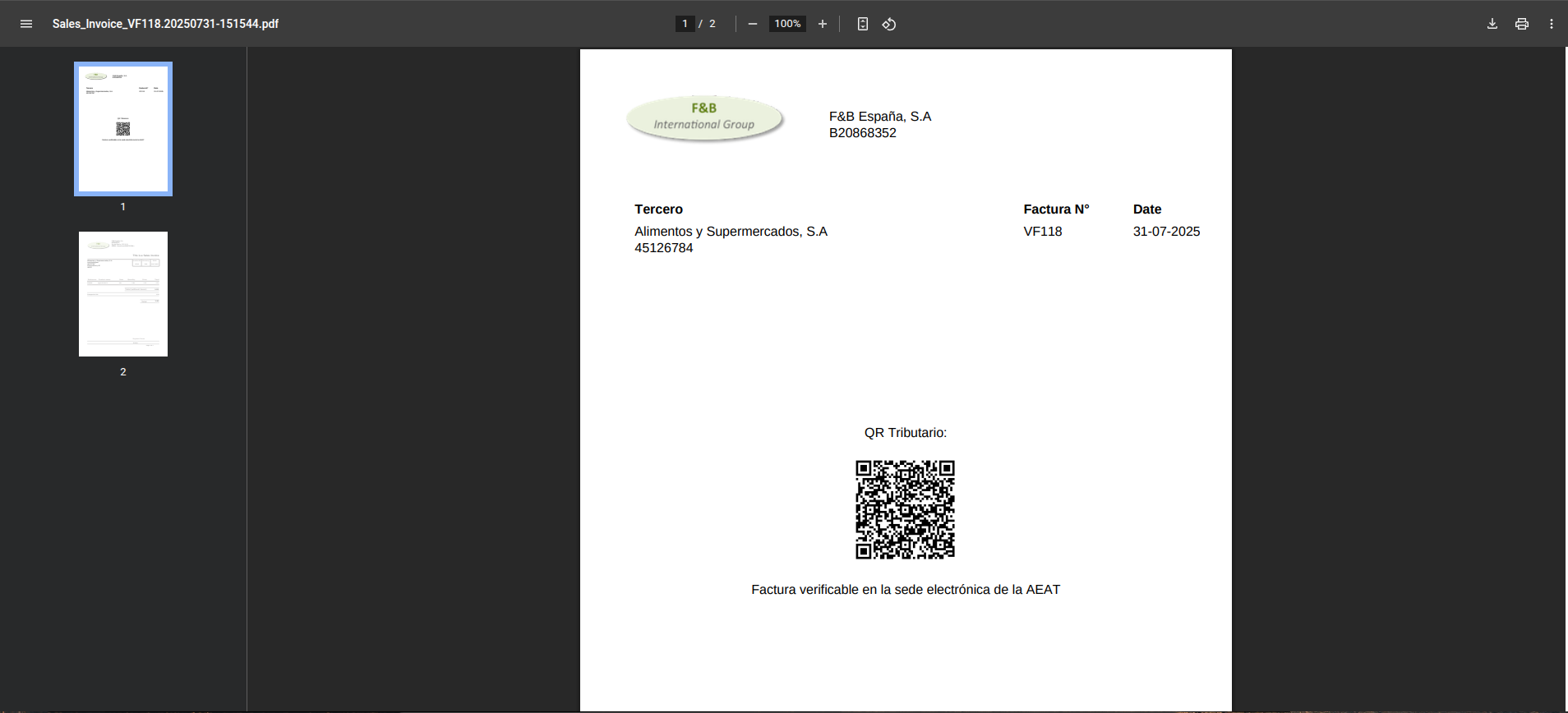Click the file name Sales_Invoice_VF118 title
The image size is (1568, 713).
coord(165,24)
